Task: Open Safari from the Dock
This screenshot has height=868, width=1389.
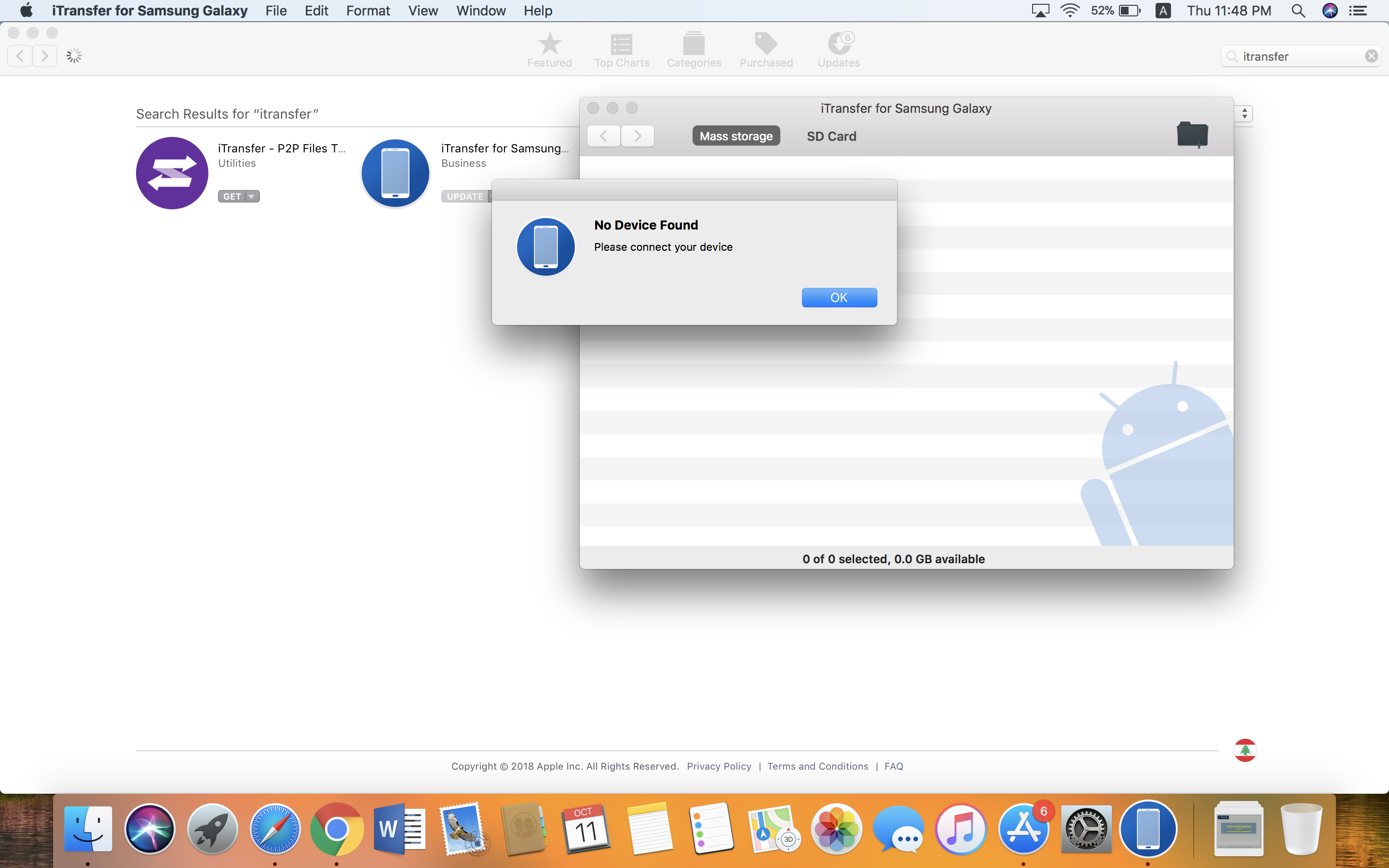Action: (x=275, y=829)
